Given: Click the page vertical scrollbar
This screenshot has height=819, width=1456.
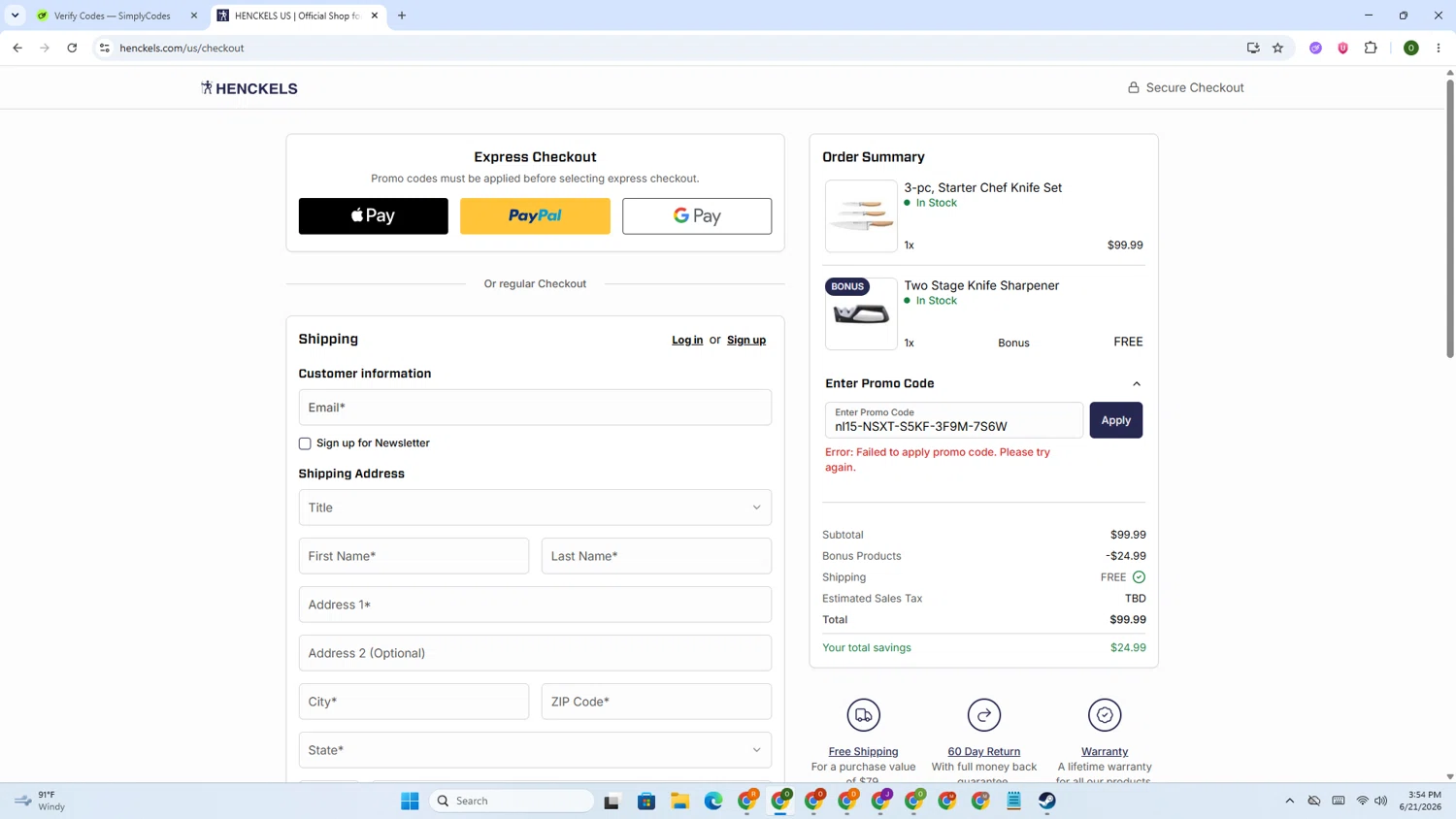Looking at the screenshot, I should pyautogui.click(x=1450, y=218).
